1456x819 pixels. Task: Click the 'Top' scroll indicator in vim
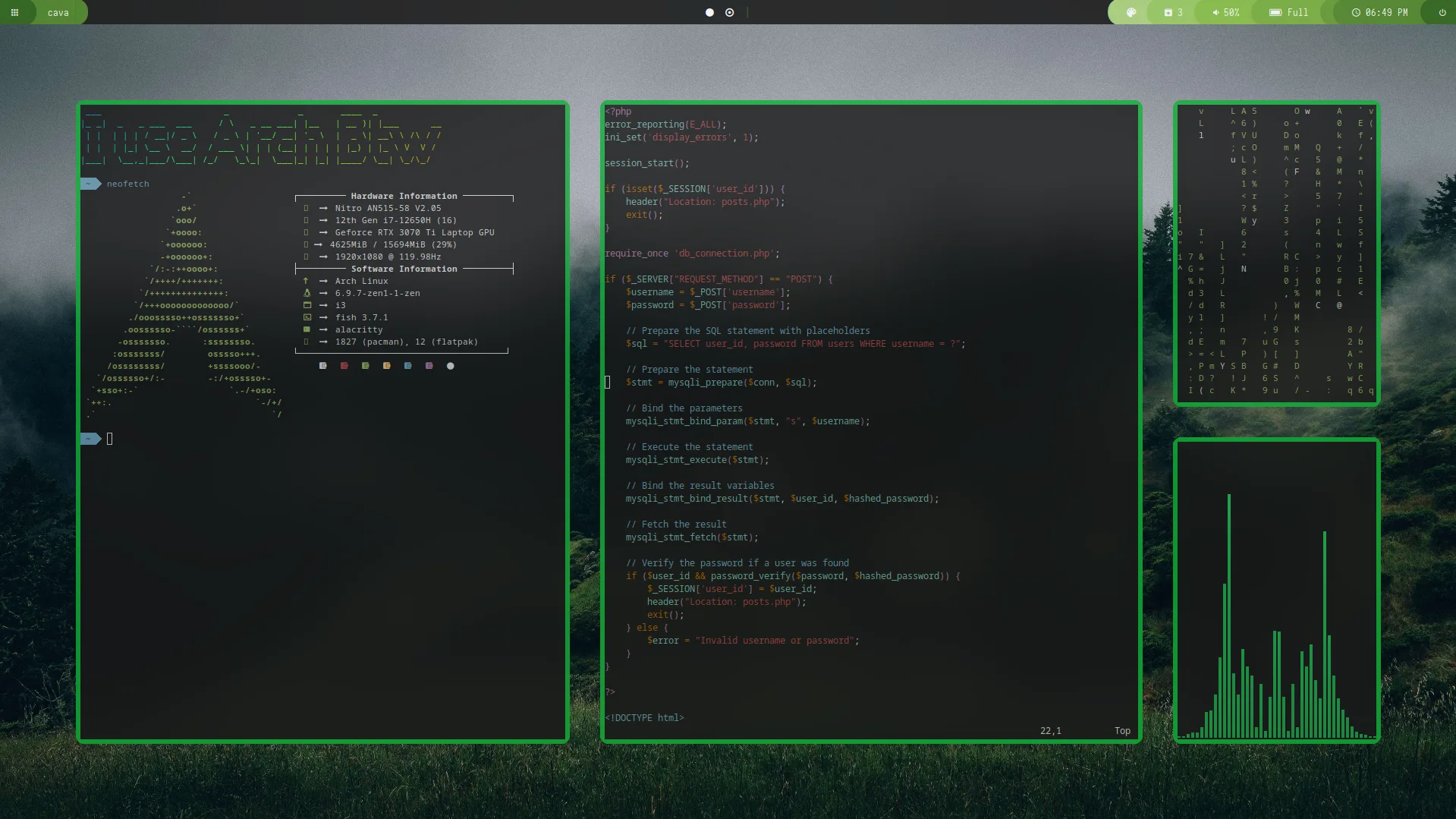click(1122, 731)
